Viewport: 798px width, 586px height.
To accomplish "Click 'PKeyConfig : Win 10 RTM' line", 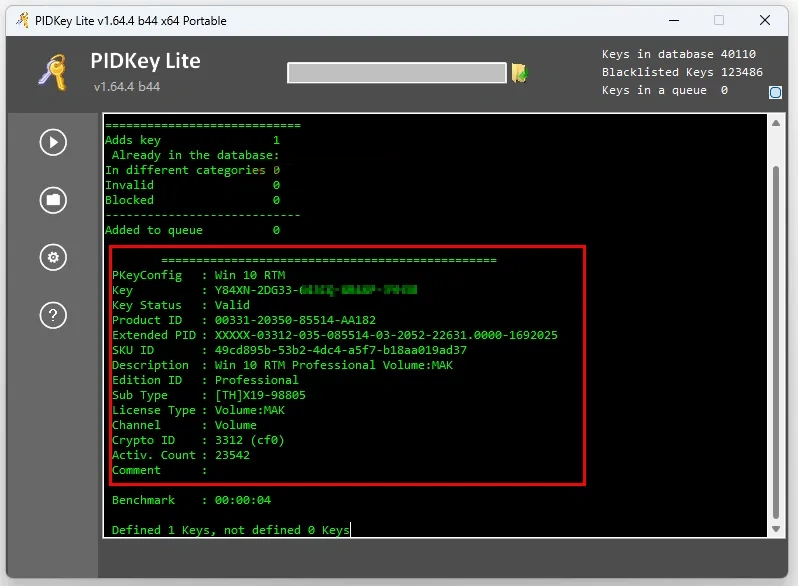I will (x=198, y=275).
